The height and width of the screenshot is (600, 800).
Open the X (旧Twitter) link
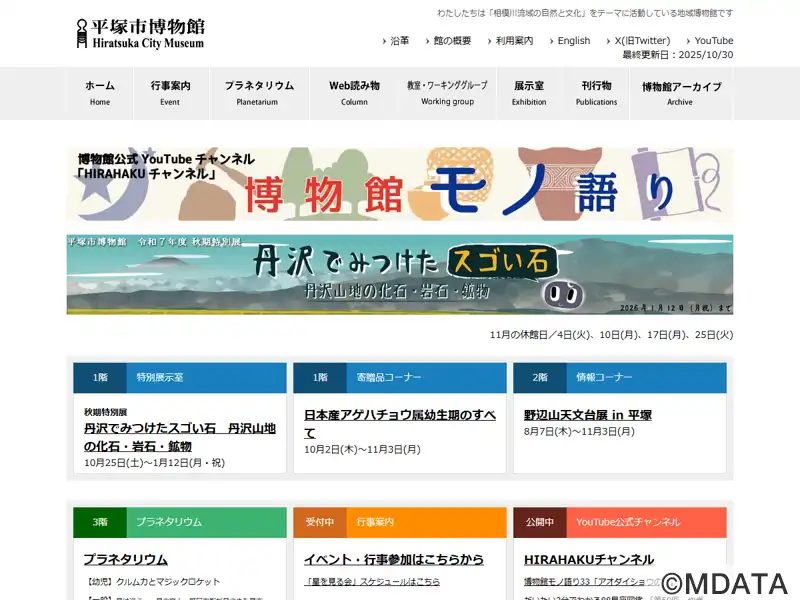pyautogui.click(x=642, y=41)
